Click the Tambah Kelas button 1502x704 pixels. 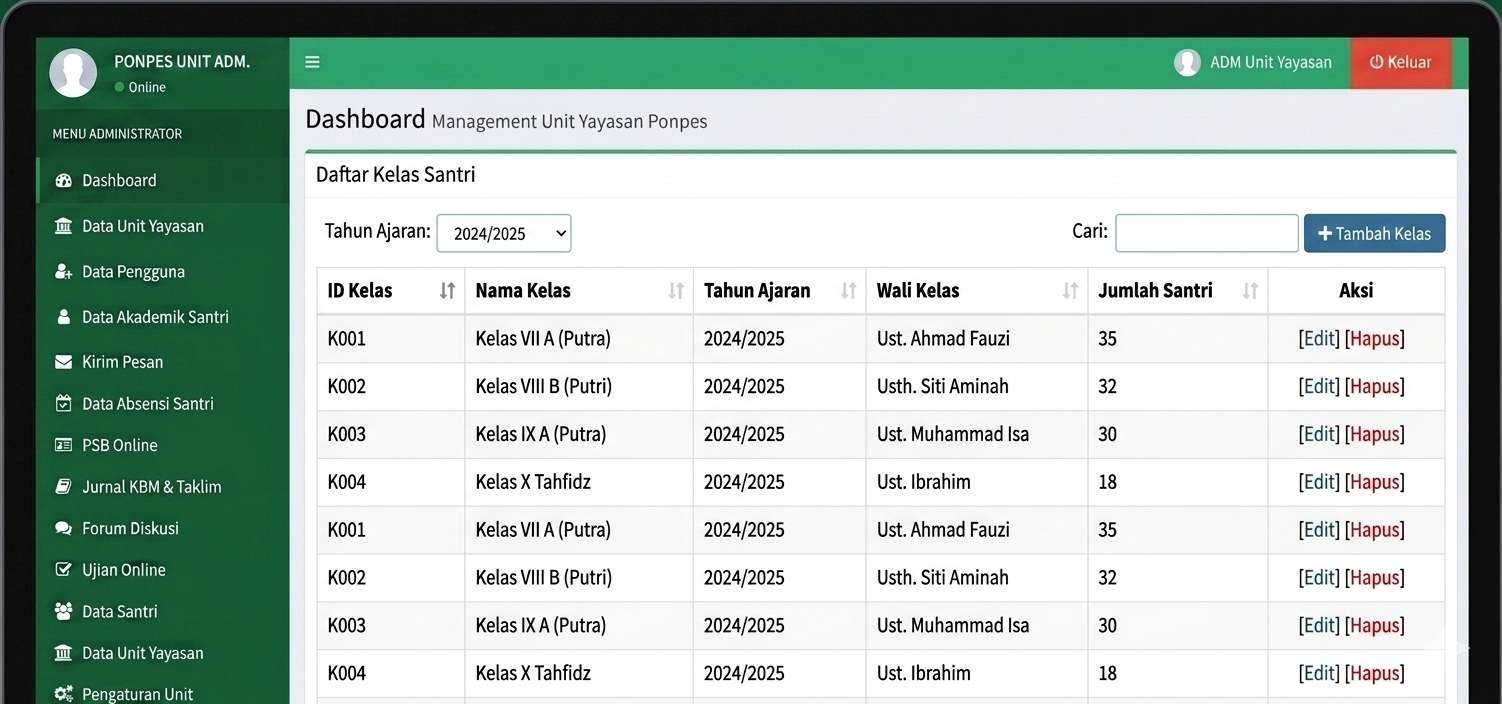(1374, 233)
